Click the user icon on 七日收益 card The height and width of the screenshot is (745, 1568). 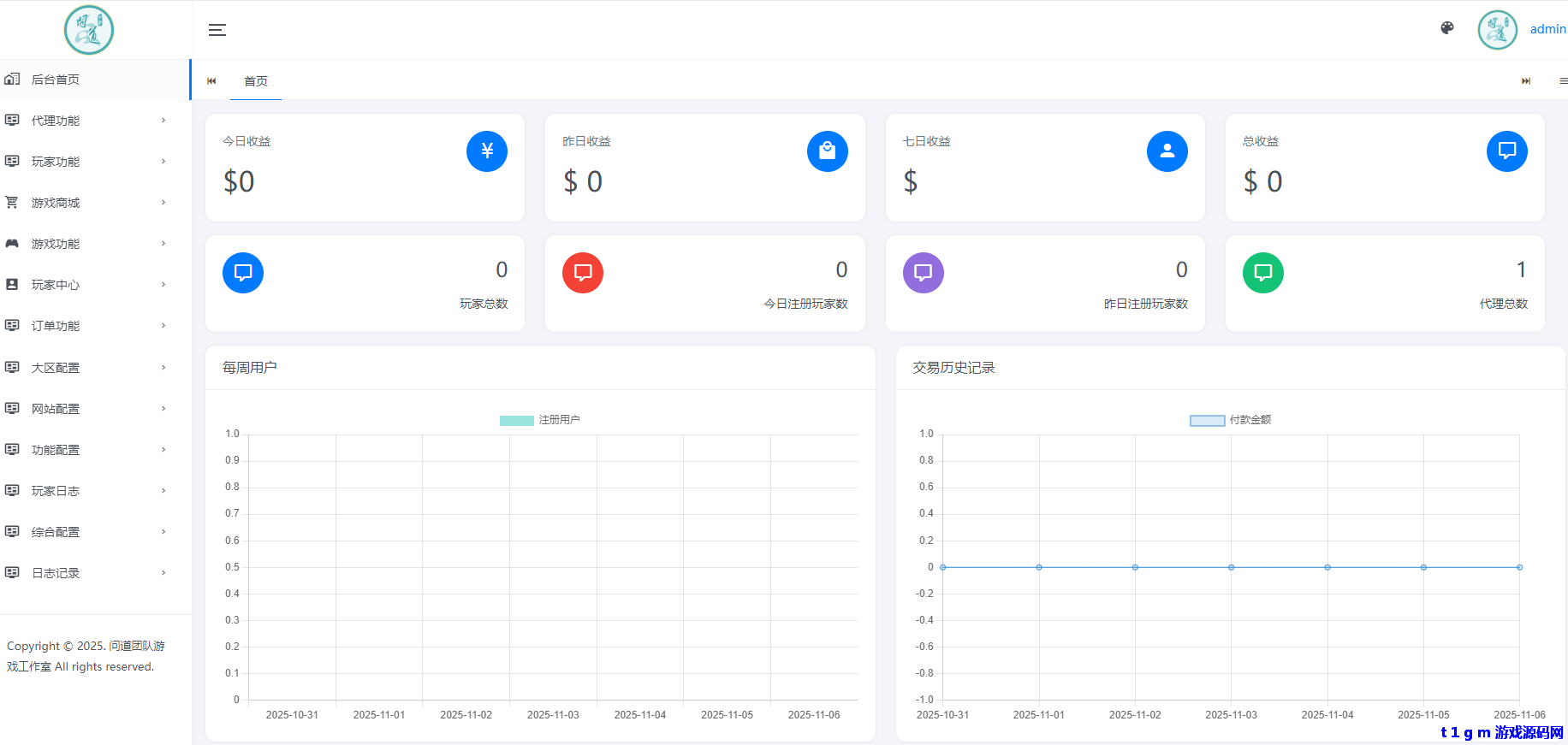pyautogui.click(x=1167, y=151)
